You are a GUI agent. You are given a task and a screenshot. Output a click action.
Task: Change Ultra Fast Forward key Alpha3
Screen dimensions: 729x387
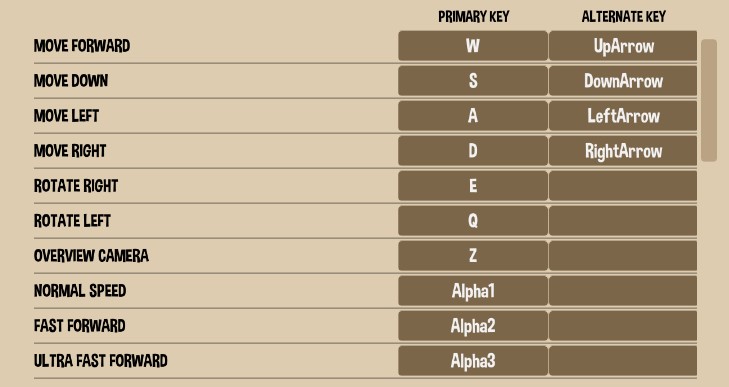coord(473,360)
